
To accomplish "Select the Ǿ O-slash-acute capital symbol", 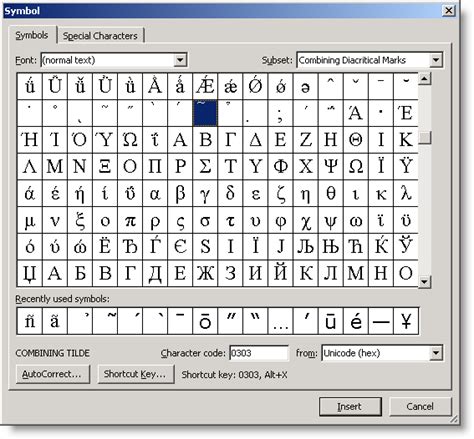I will [255, 86].
